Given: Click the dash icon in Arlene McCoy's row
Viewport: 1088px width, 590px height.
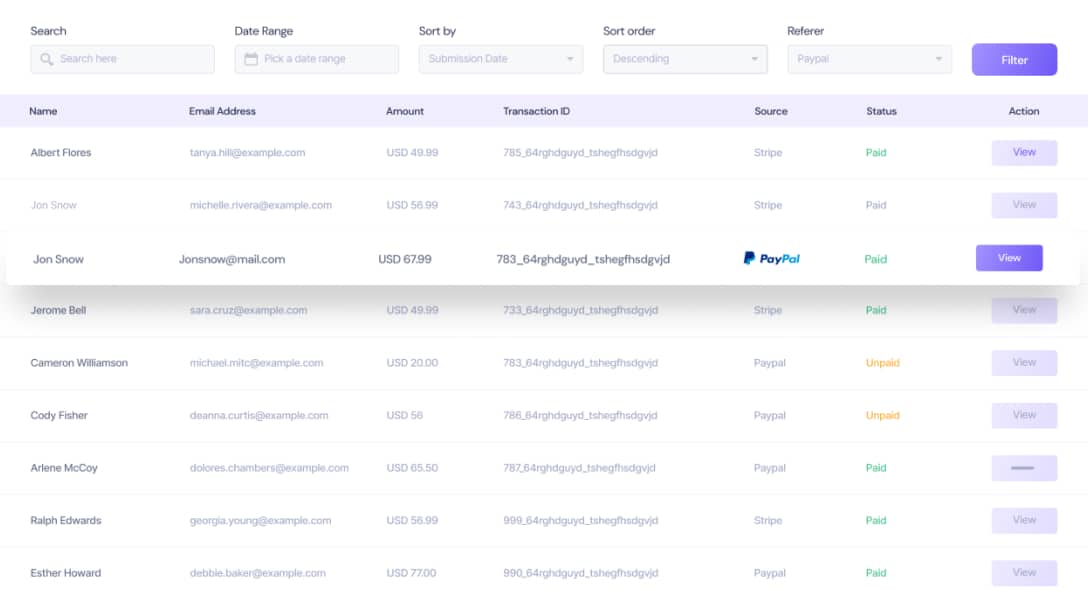Looking at the screenshot, I should (x=1023, y=468).
